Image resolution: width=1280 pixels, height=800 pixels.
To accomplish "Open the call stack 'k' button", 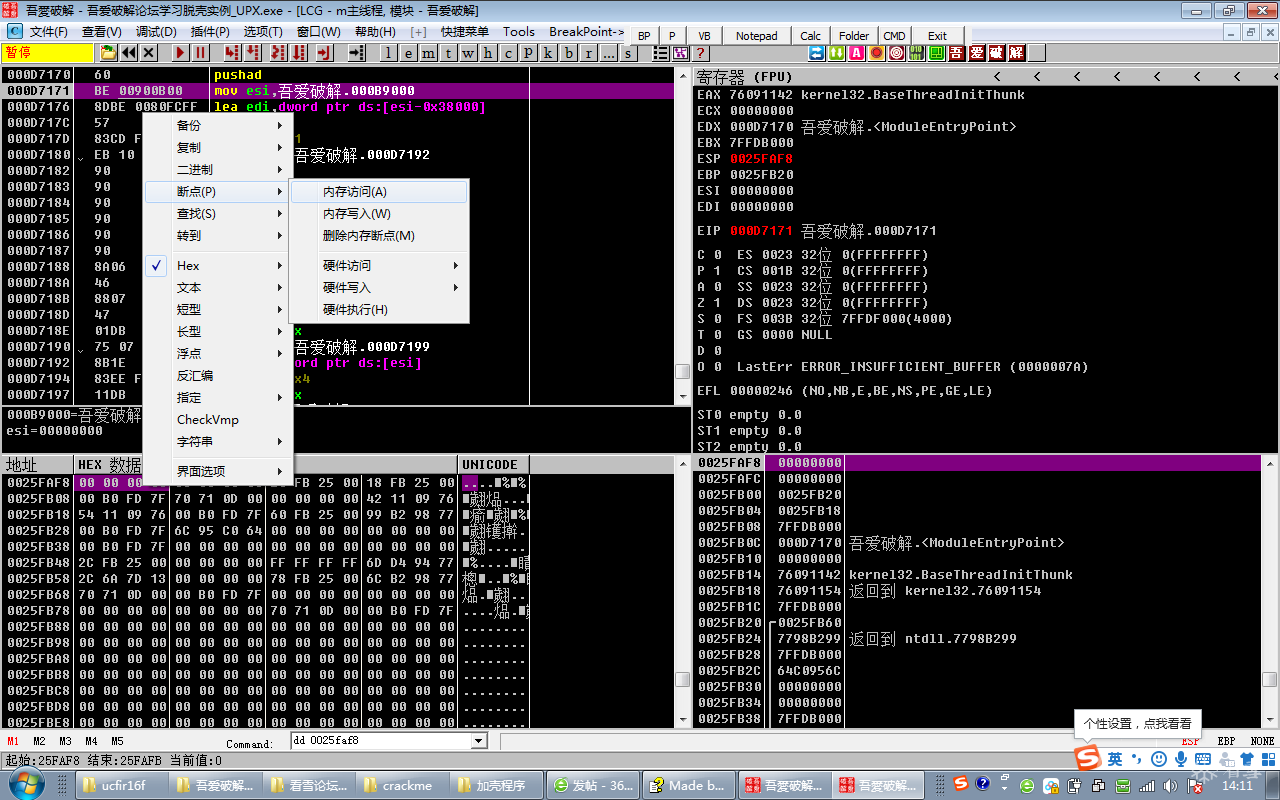I will click(x=548, y=53).
